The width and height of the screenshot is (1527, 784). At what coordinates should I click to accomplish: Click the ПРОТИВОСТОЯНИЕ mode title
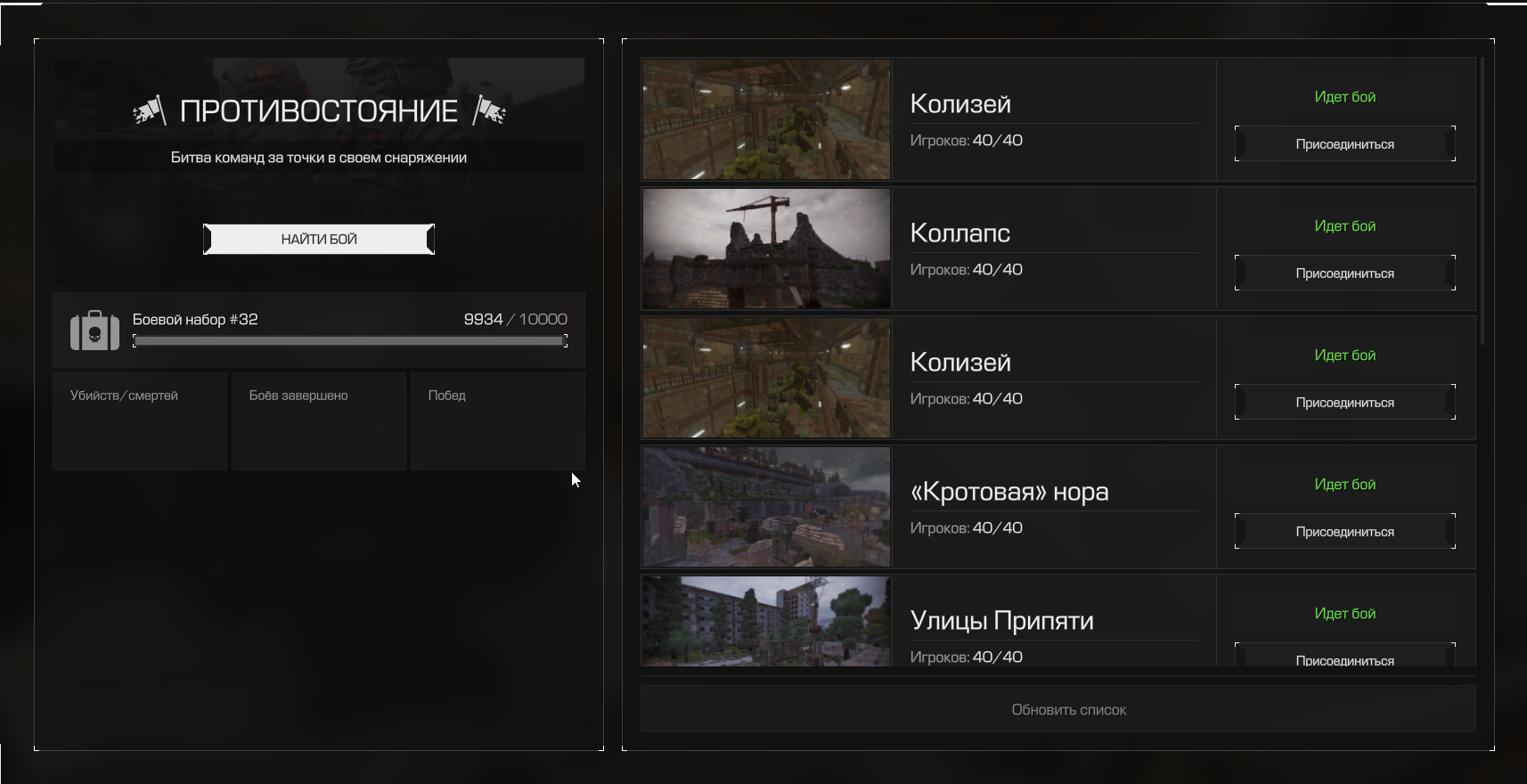319,110
